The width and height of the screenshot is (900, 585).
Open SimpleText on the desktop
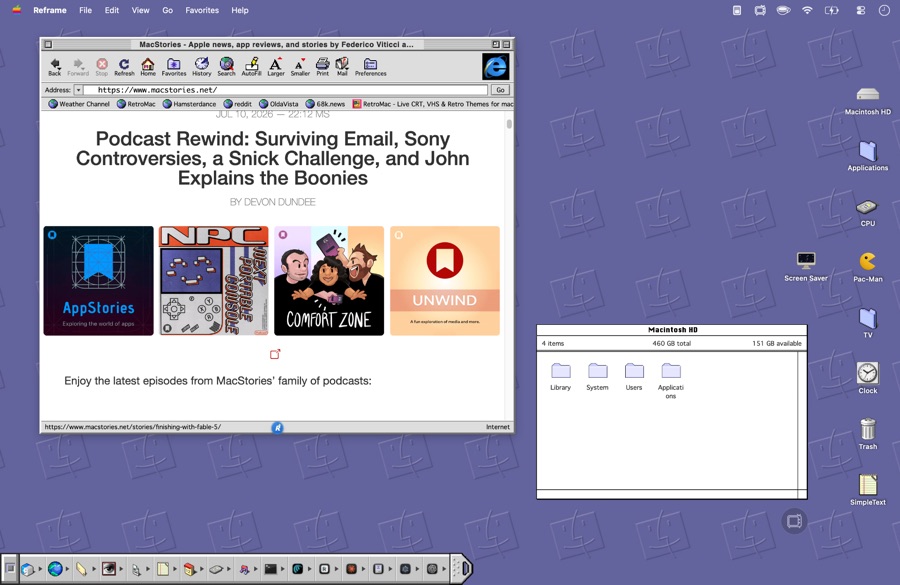(x=867, y=490)
